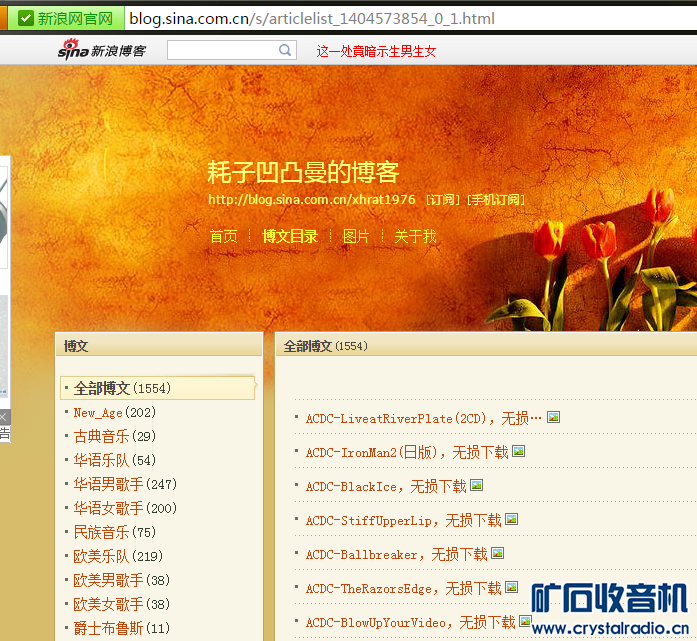Open the red headline link 这一处竟暗示生男生女
The height and width of the screenshot is (641, 697).
tap(376, 52)
